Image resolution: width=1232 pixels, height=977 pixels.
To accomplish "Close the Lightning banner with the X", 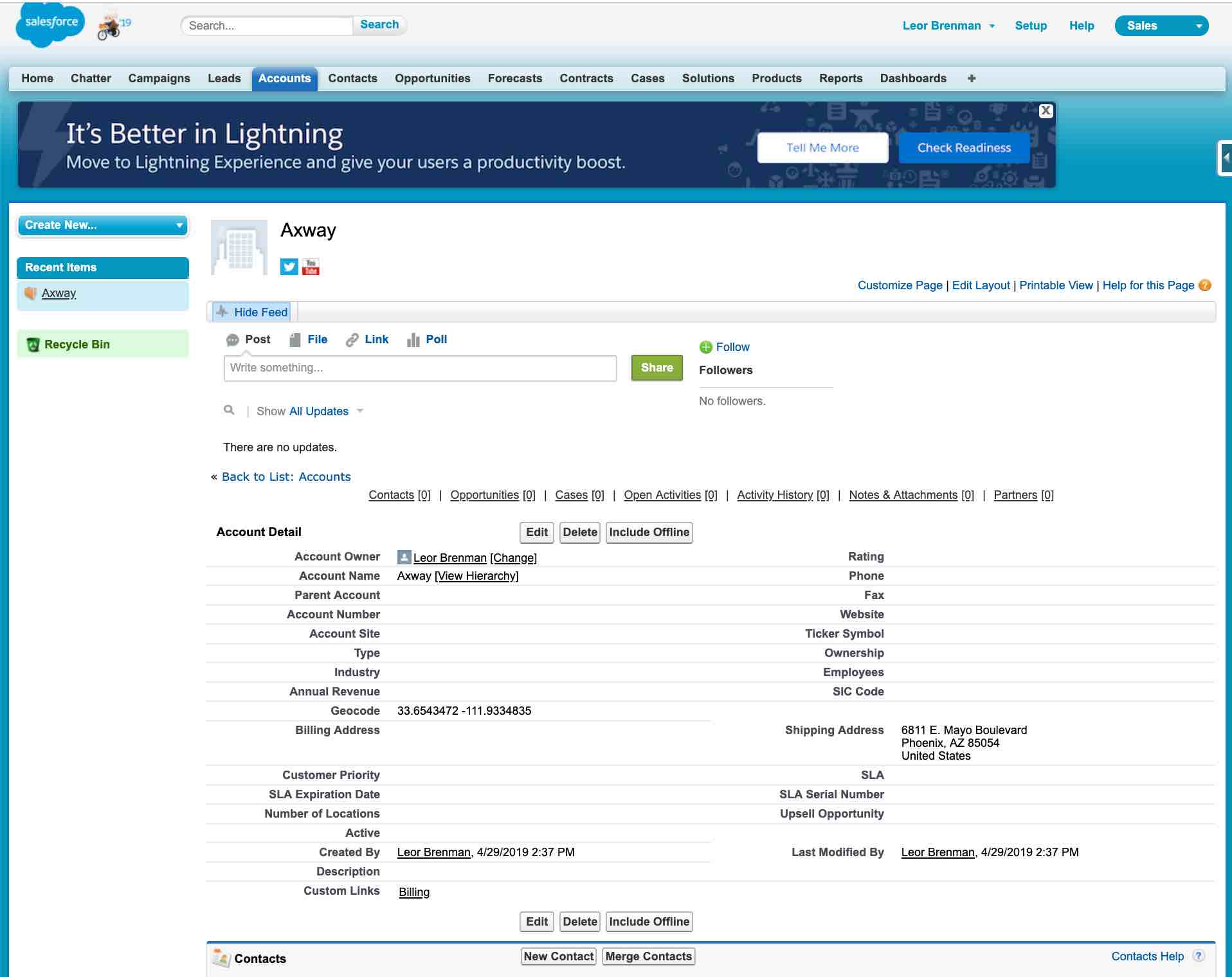I will [1046, 111].
